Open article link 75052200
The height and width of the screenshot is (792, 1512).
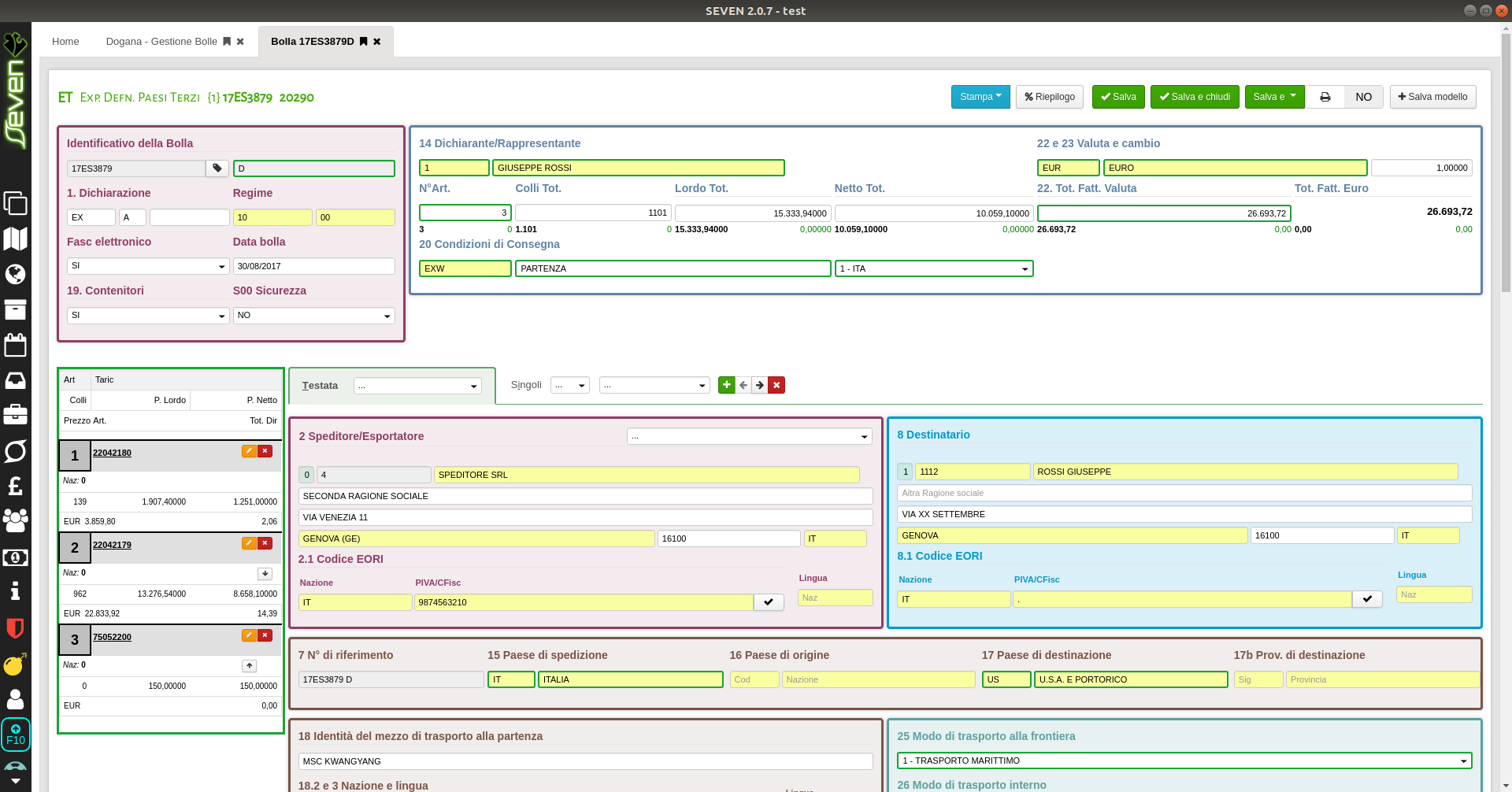(x=112, y=637)
